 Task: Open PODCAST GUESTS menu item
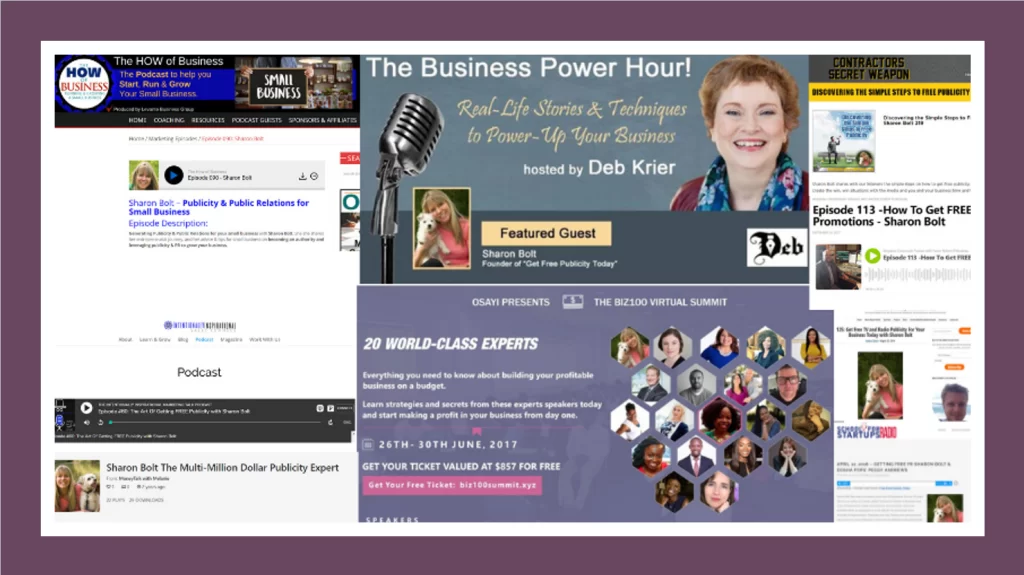point(257,120)
